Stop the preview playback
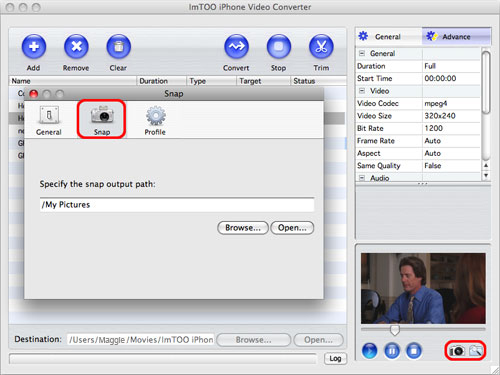This screenshot has height=375, width=500. tap(414, 351)
